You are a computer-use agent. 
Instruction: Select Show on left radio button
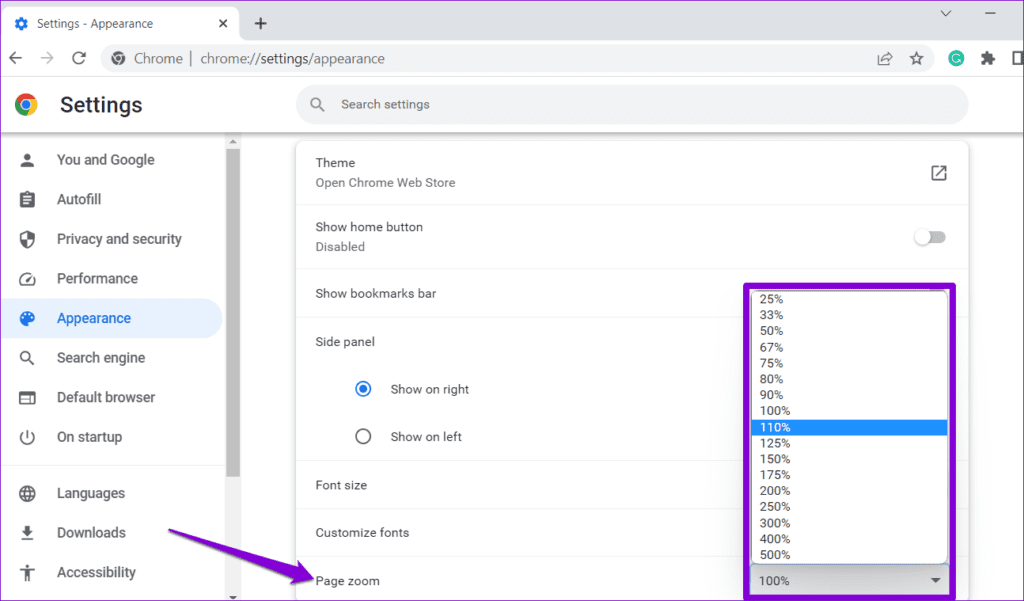tap(363, 436)
